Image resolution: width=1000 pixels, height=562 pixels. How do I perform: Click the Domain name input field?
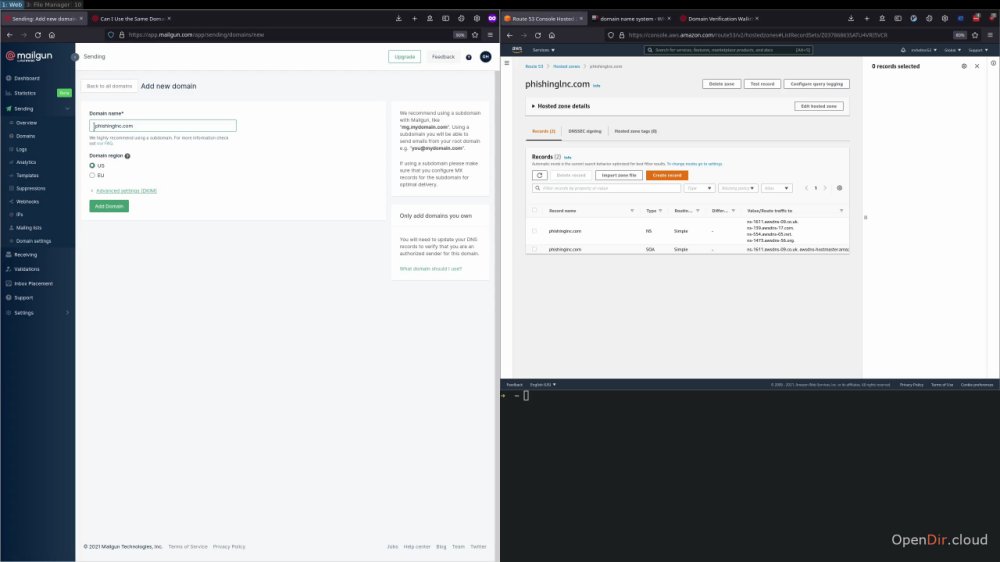click(x=163, y=126)
